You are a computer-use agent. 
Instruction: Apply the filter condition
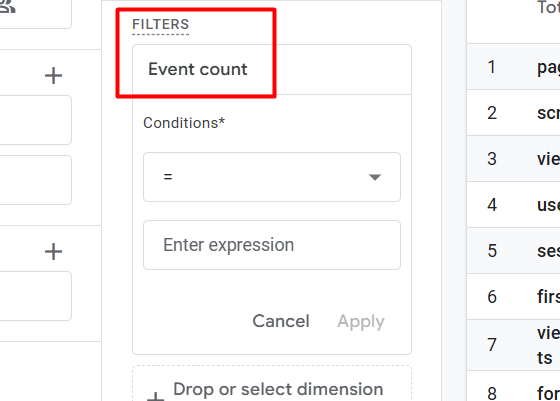point(361,321)
